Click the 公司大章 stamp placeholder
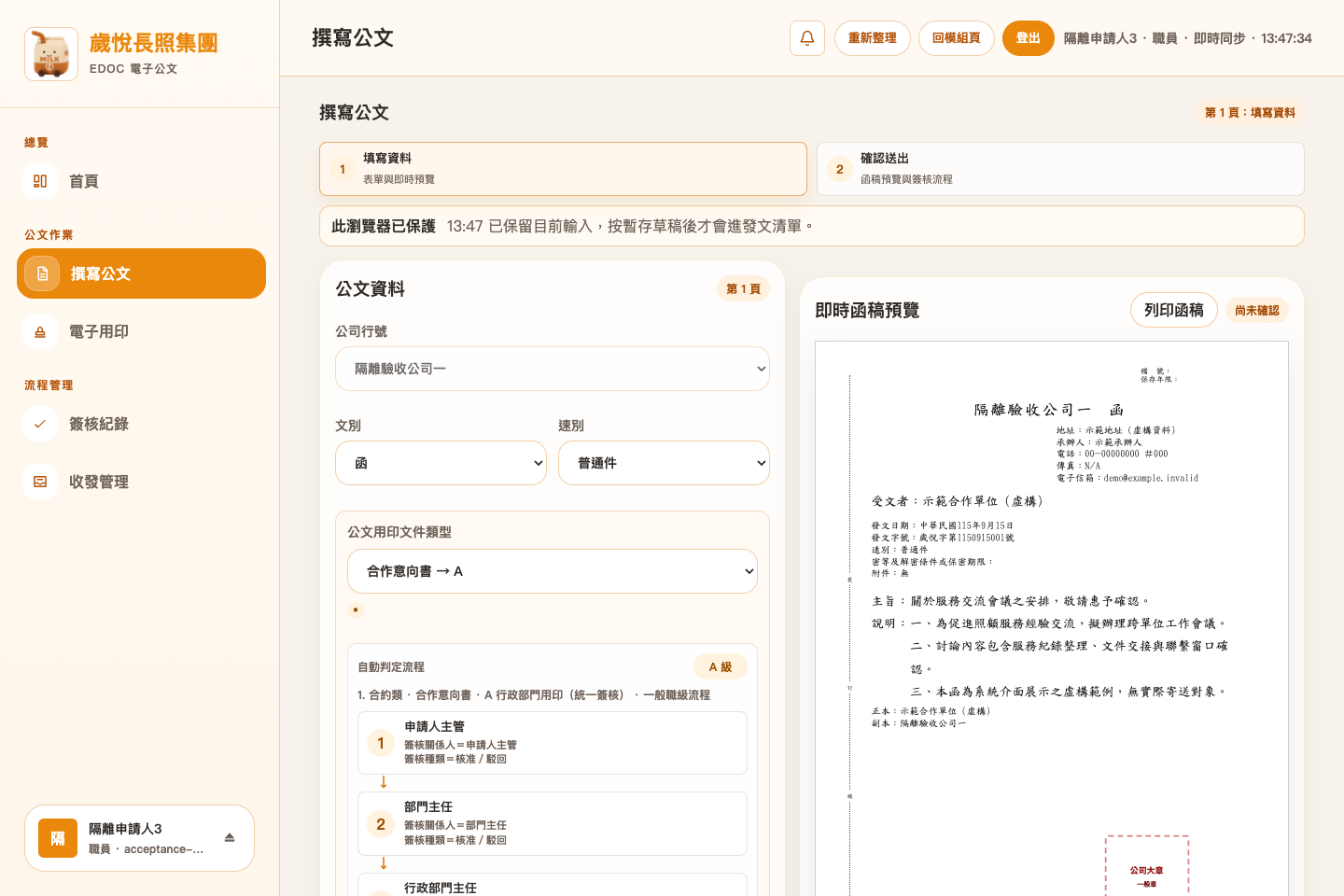The image size is (1344, 896). tap(1147, 868)
